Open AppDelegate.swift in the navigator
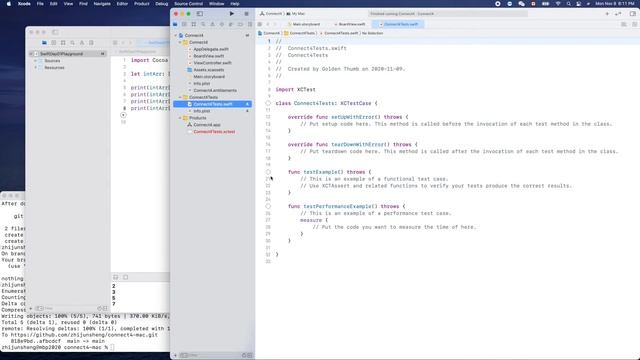Image resolution: width=640 pixels, height=360 pixels. pos(208,49)
